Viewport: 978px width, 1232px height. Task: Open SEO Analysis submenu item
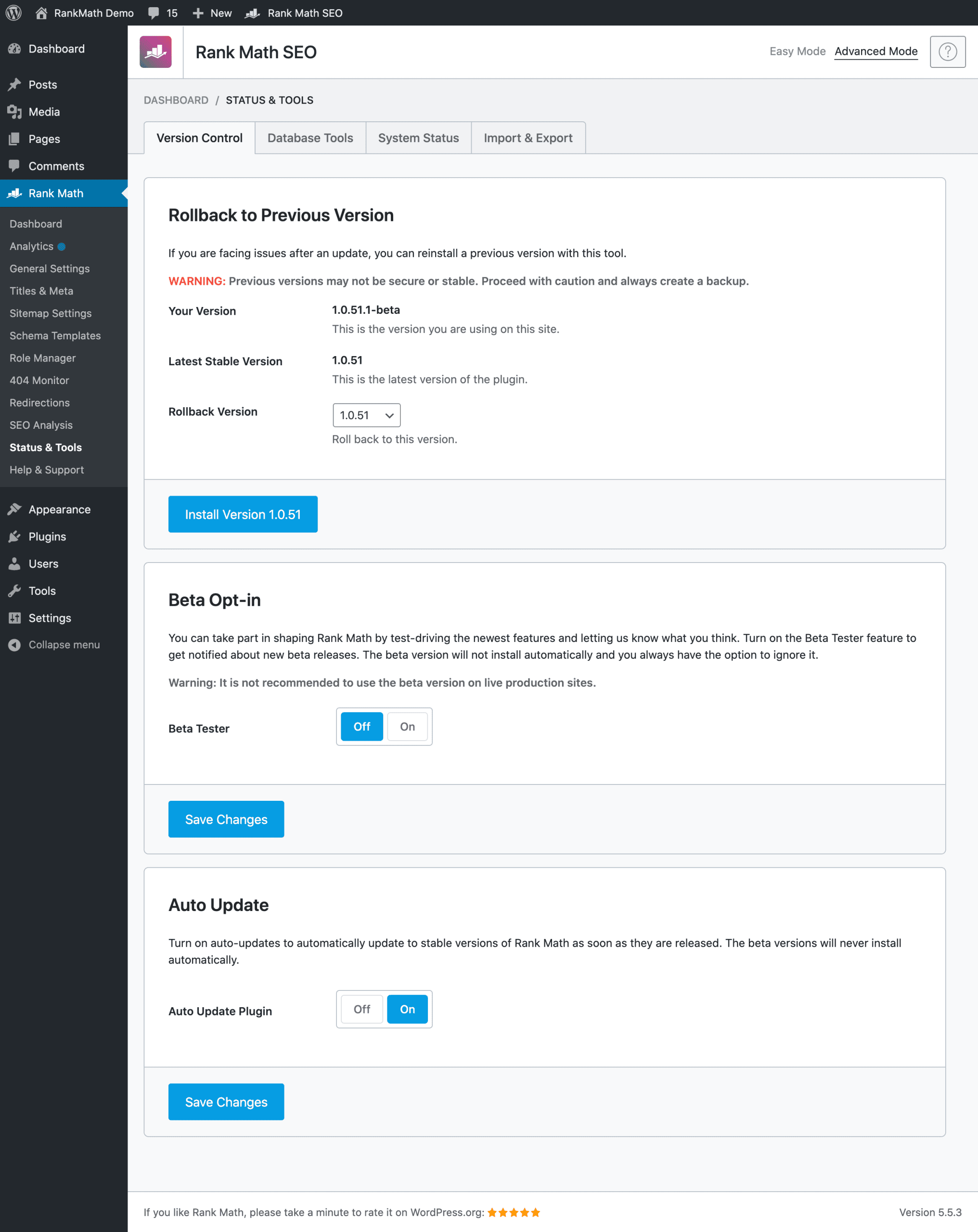point(40,425)
